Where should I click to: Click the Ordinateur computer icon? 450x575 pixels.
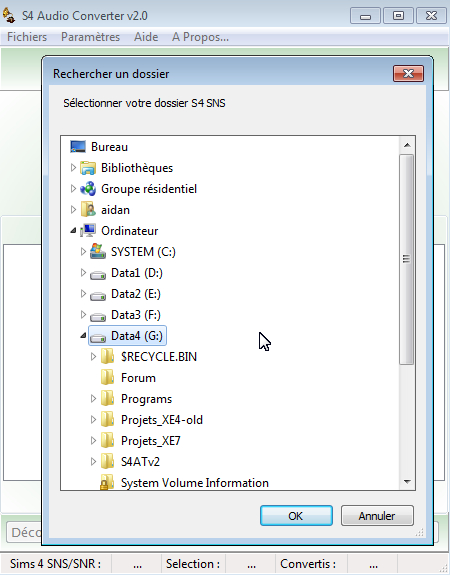88,231
